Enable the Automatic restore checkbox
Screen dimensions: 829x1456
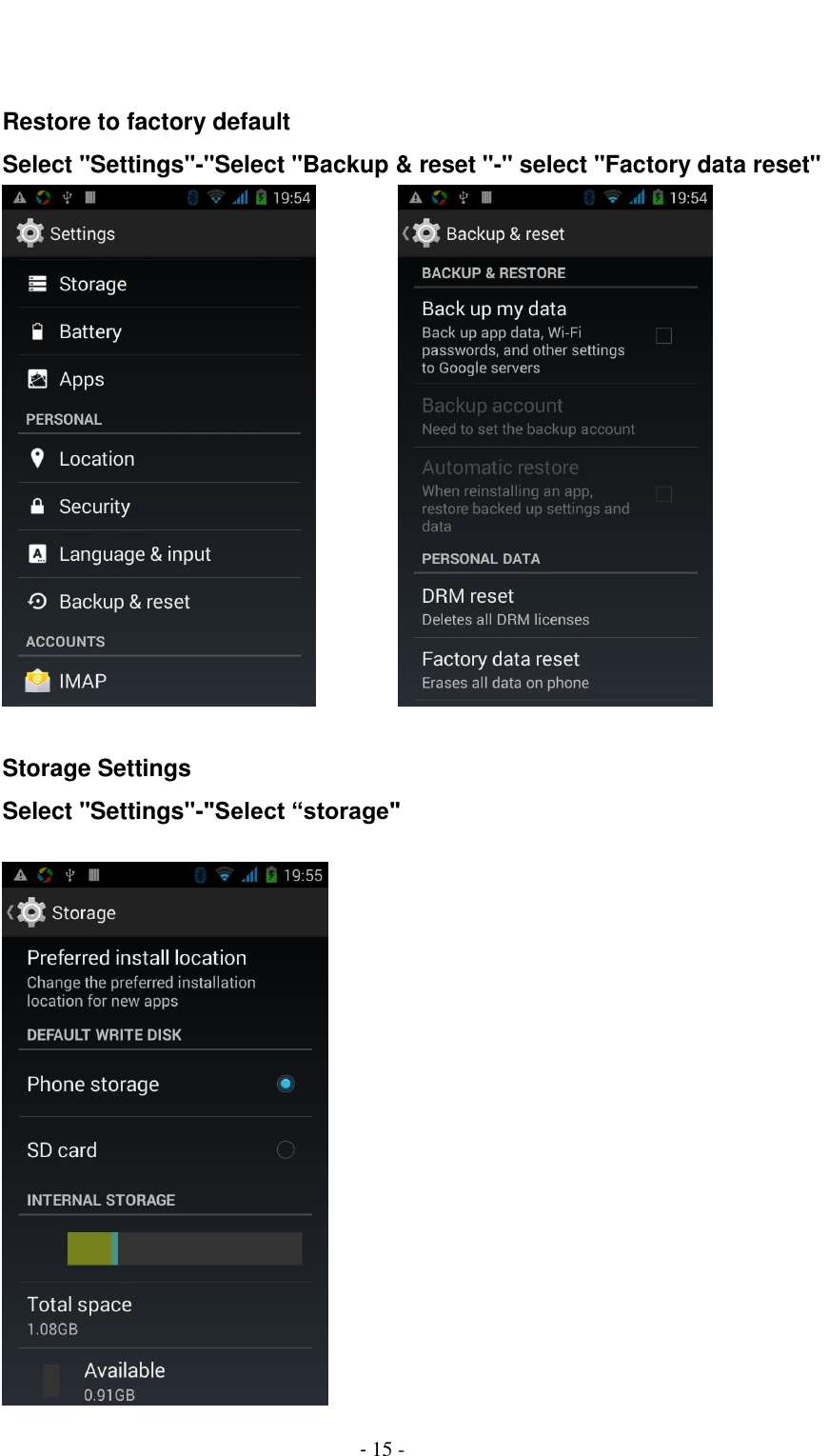[x=663, y=494]
